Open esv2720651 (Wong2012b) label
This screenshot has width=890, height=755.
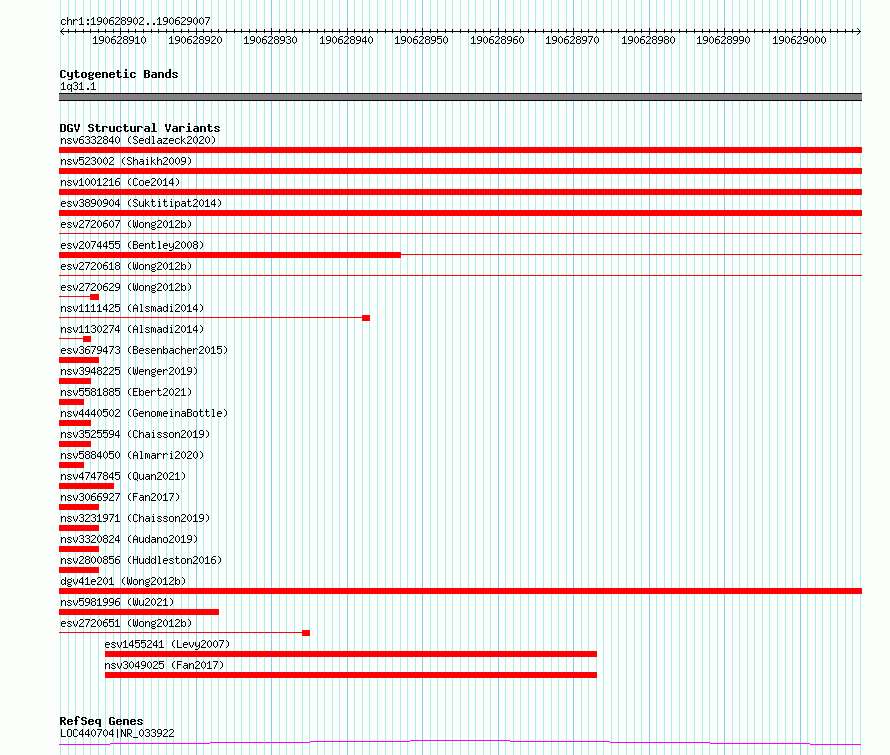pos(126,623)
